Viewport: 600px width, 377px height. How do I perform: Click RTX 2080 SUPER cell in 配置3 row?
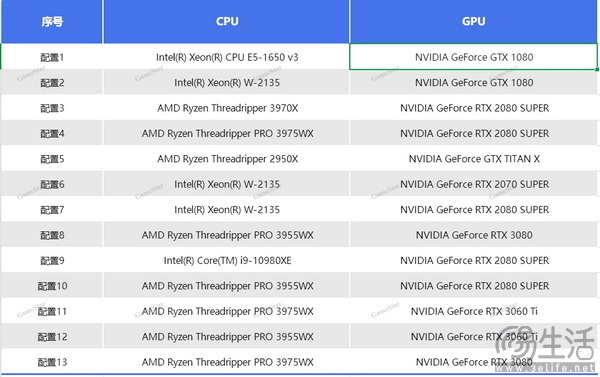pos(473,108)
